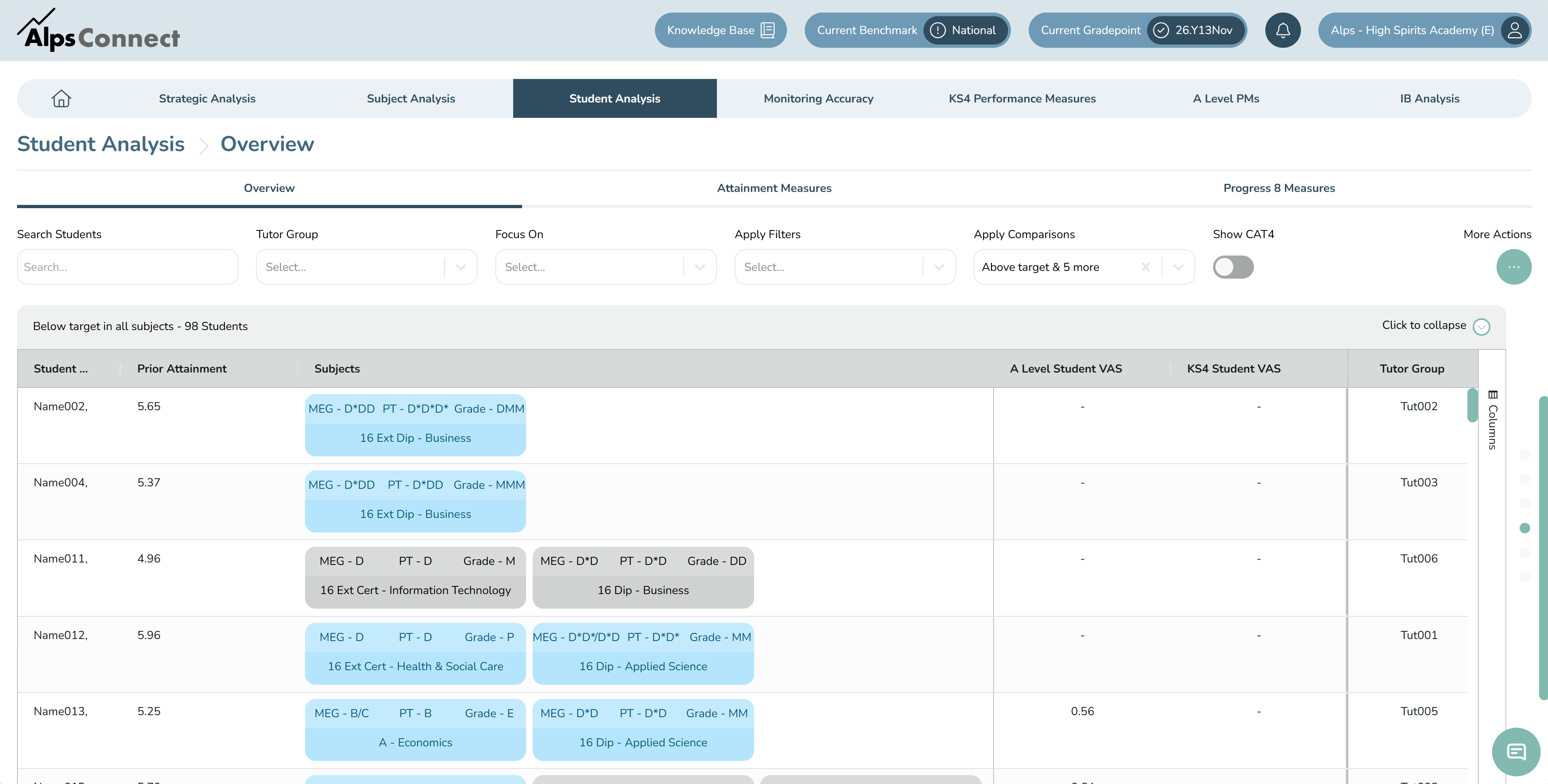This screenshot has height=784, width=1548.
Task: Click the Tut006 tutor group cell
Action: click(1419, 559)
